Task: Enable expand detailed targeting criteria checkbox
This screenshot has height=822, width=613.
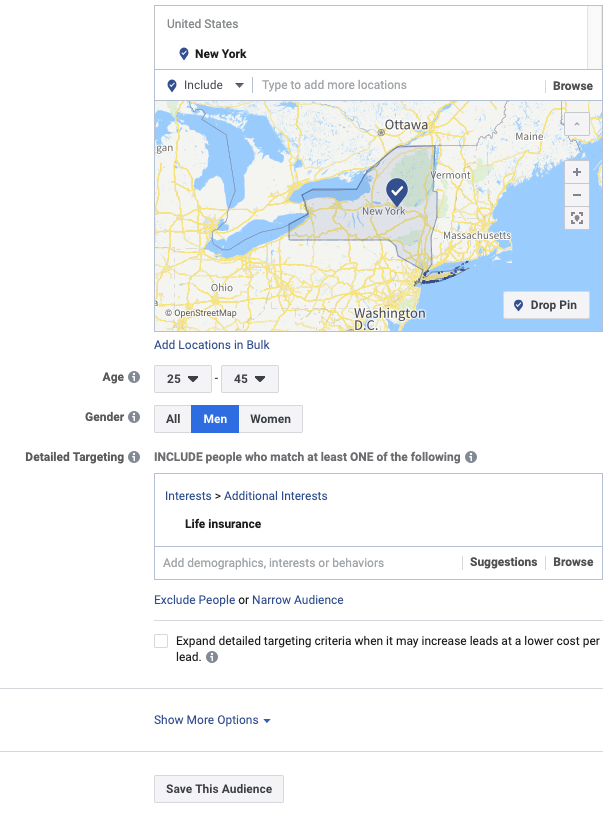Action: (x=161, y=641)
